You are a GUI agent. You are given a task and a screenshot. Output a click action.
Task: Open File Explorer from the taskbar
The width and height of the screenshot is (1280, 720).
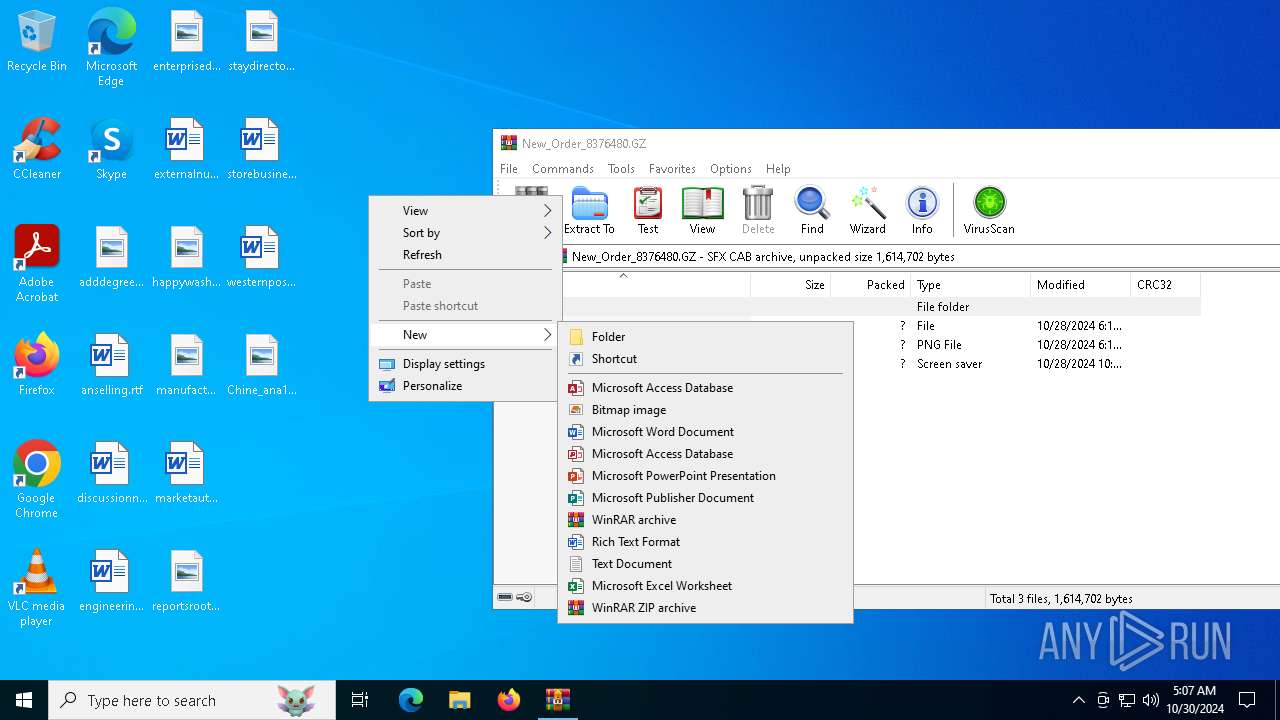pyautogui.click(x=459, y=700)
